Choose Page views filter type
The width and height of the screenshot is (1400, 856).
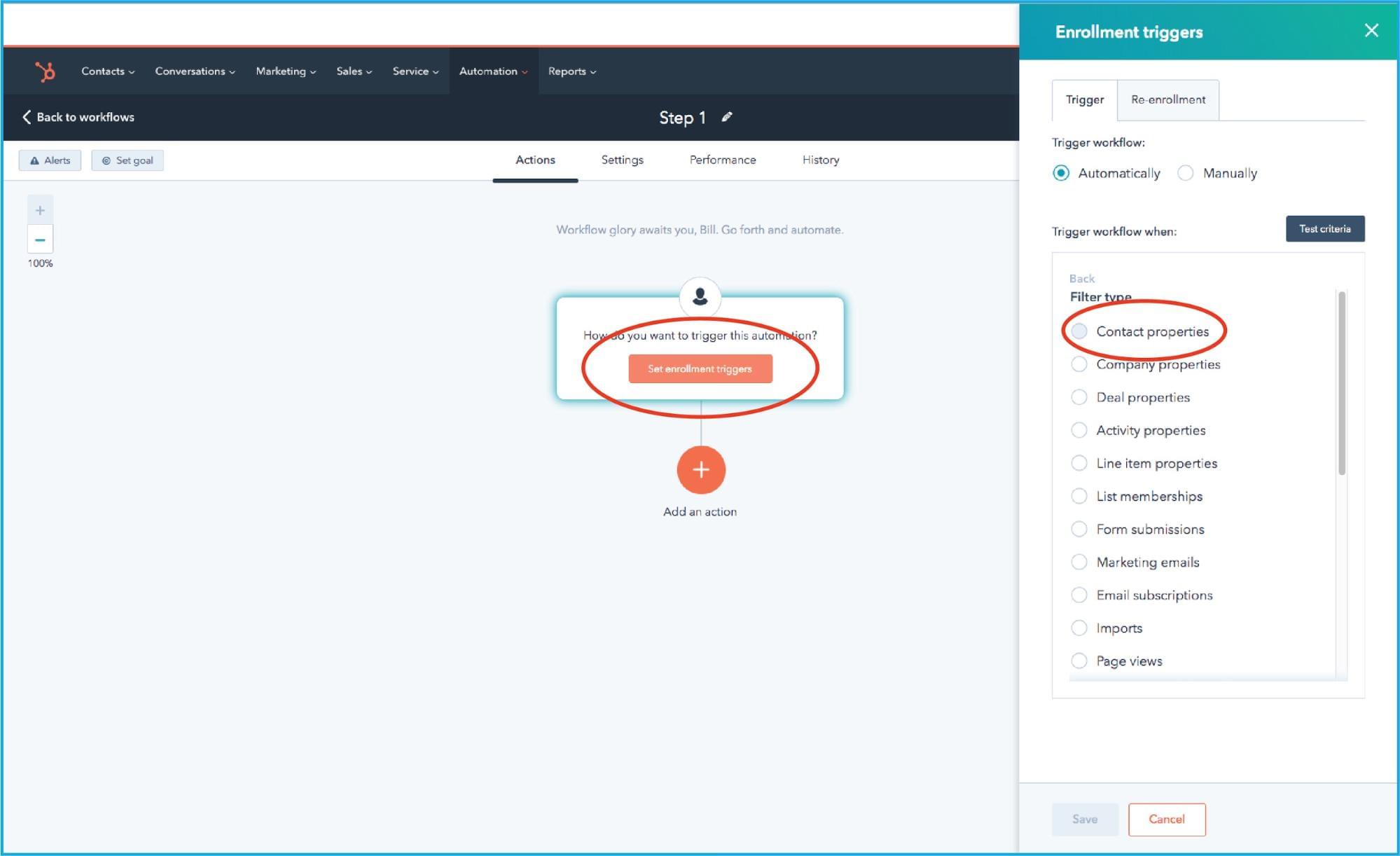(x=1079, y=661)
